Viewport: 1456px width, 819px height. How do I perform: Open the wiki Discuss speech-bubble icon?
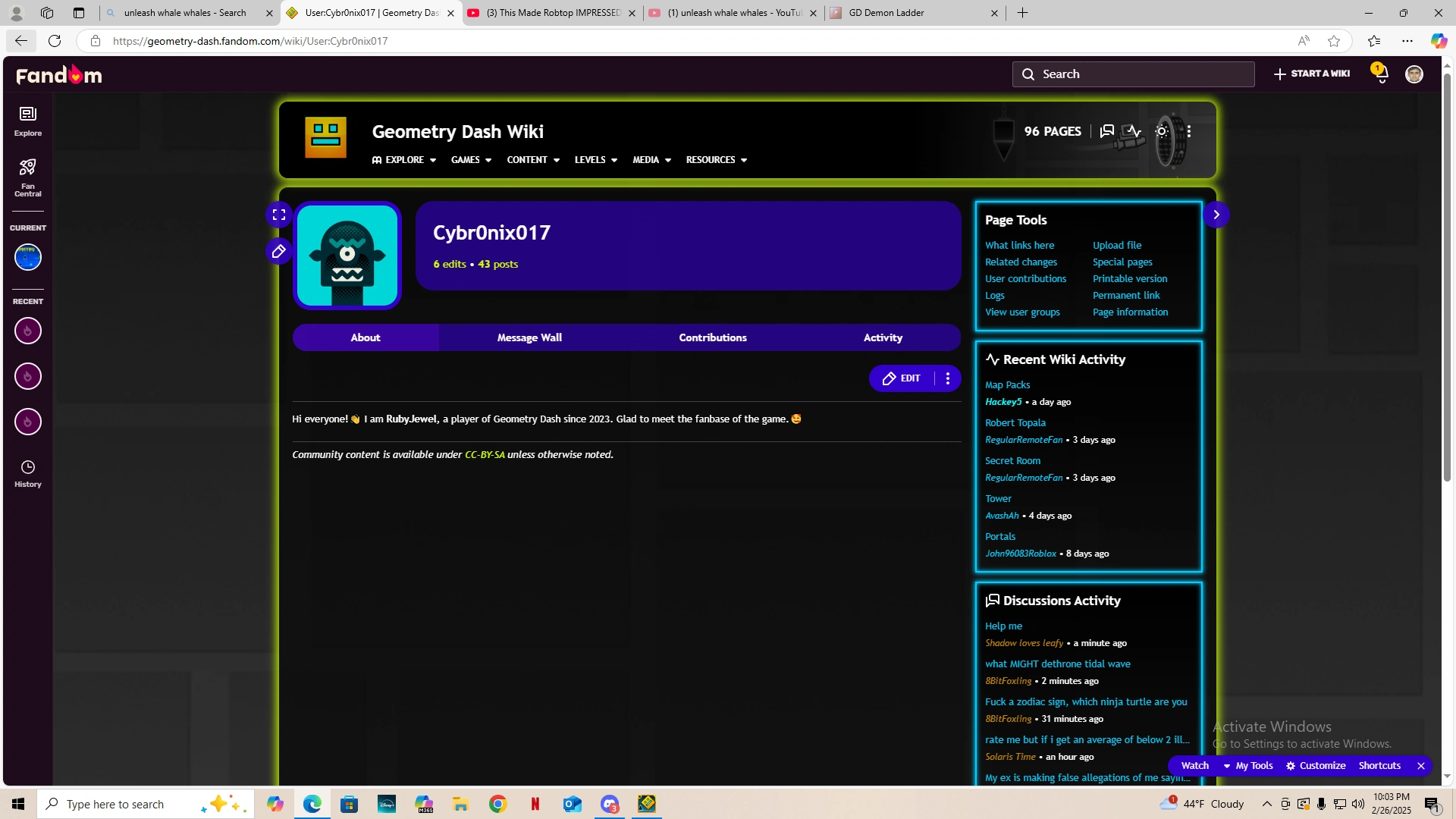click(1107, 131)
